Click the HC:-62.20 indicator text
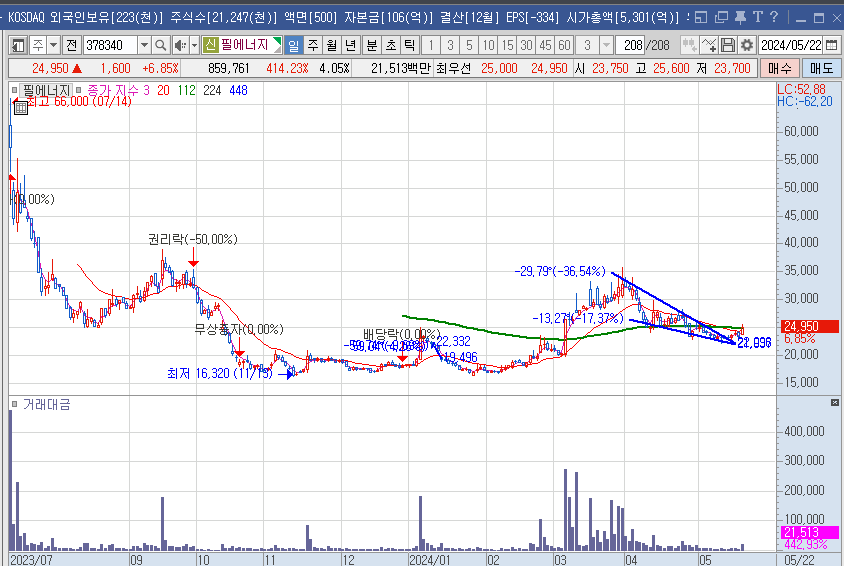844x566 pixels. point(805,101)
